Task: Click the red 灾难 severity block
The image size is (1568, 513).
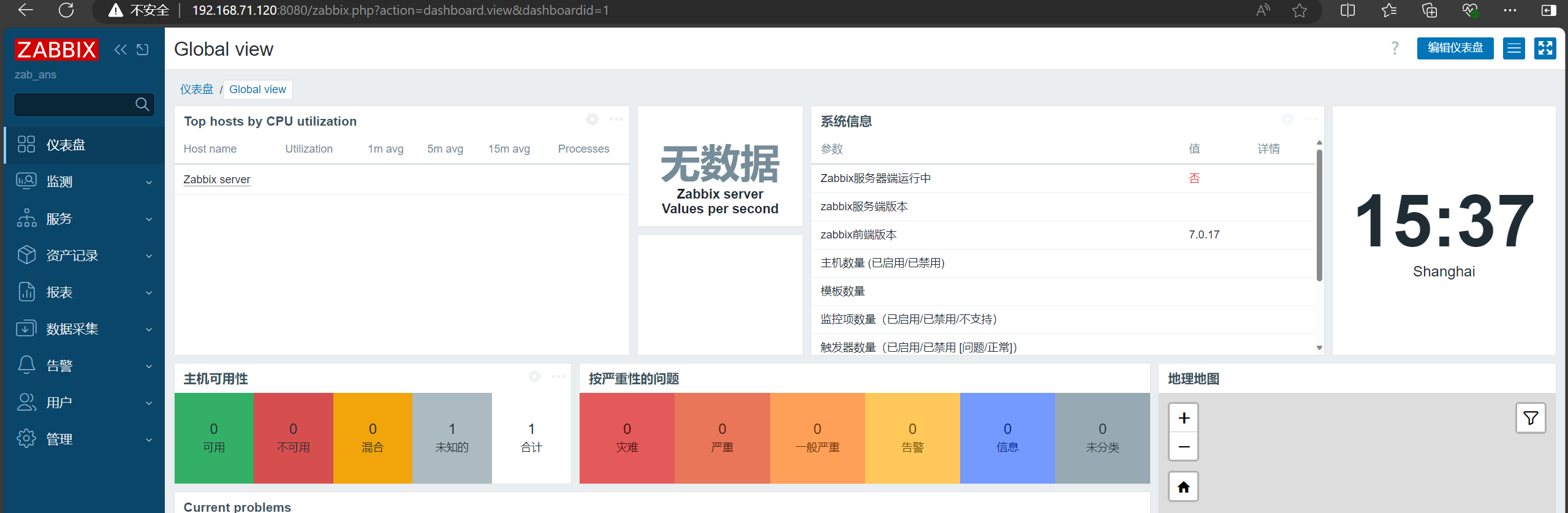Action: point(627,438)
